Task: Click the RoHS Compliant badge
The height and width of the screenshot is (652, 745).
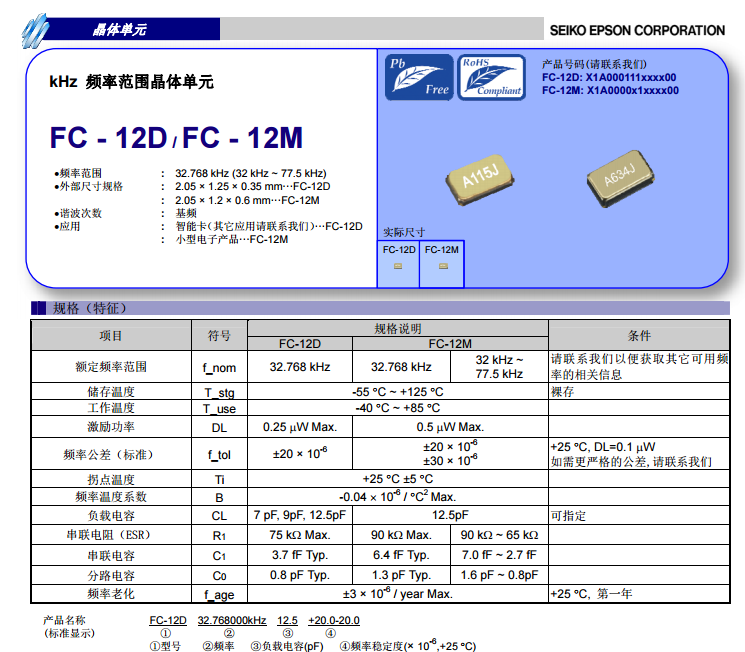Action: click(491, 77)
